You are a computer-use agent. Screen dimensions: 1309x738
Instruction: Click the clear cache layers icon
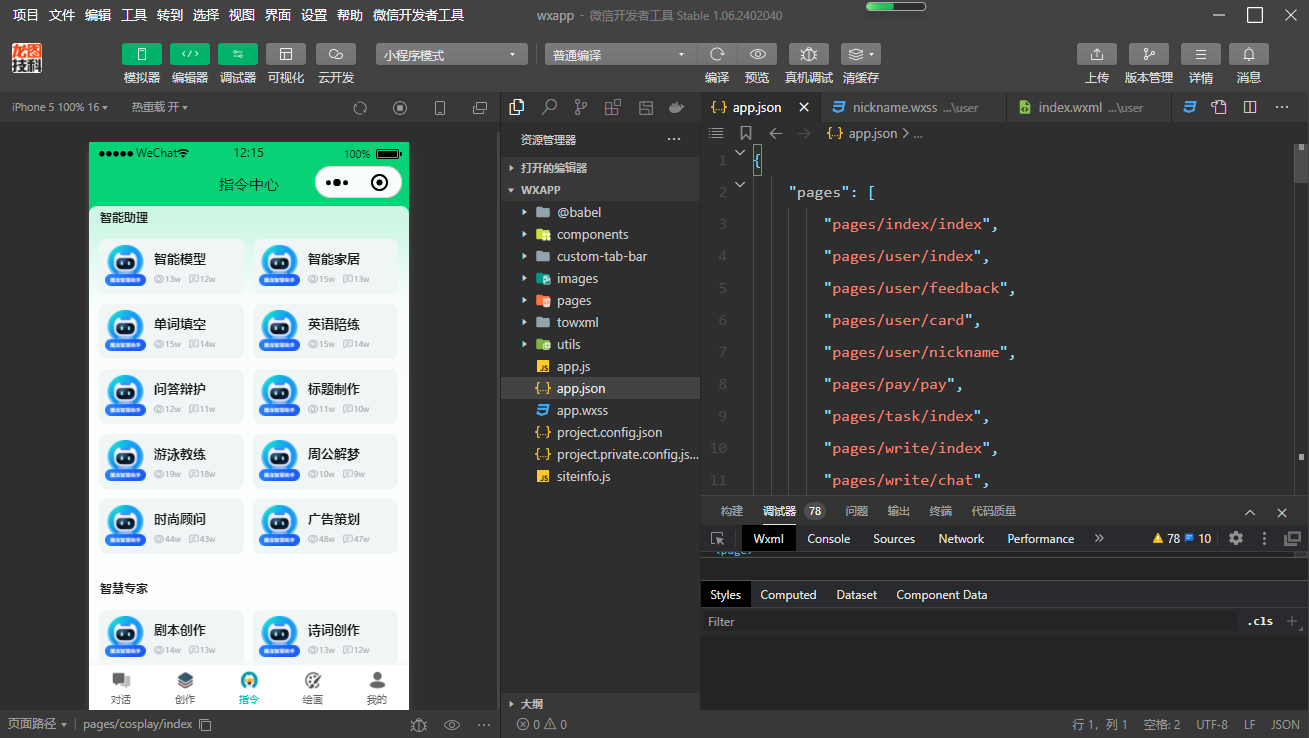(860, 54)
